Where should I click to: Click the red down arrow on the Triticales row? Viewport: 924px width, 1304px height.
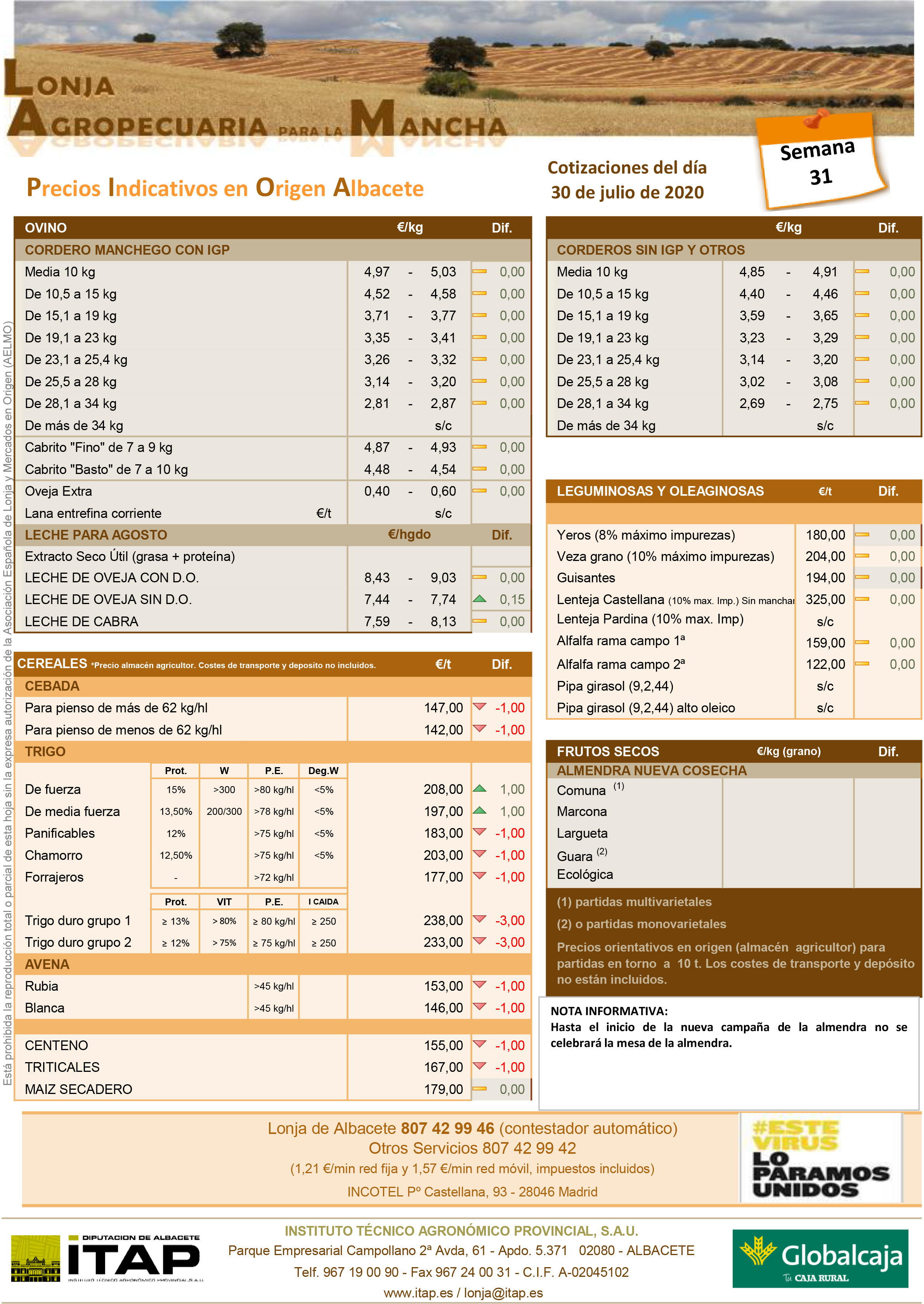point(480,1066)
